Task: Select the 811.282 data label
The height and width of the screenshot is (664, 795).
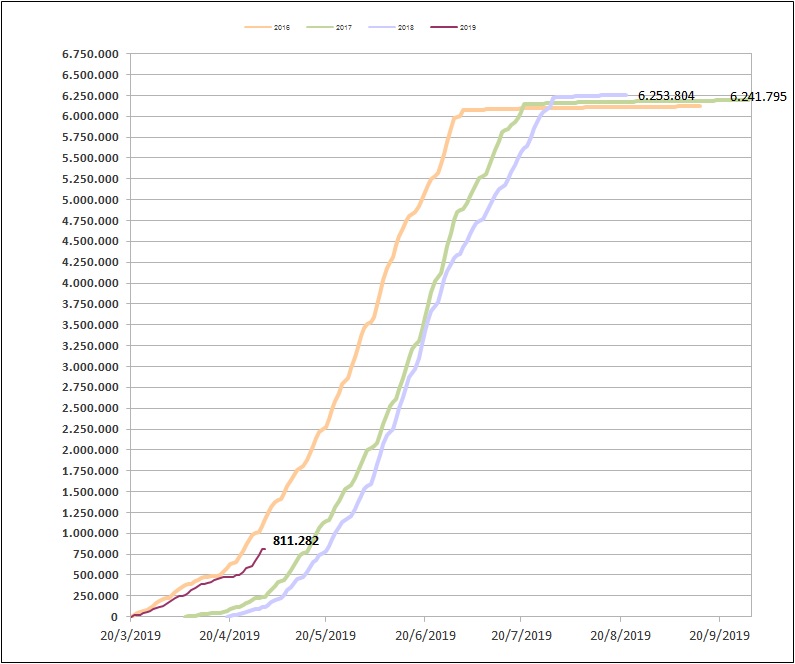Action: (296, 541)
